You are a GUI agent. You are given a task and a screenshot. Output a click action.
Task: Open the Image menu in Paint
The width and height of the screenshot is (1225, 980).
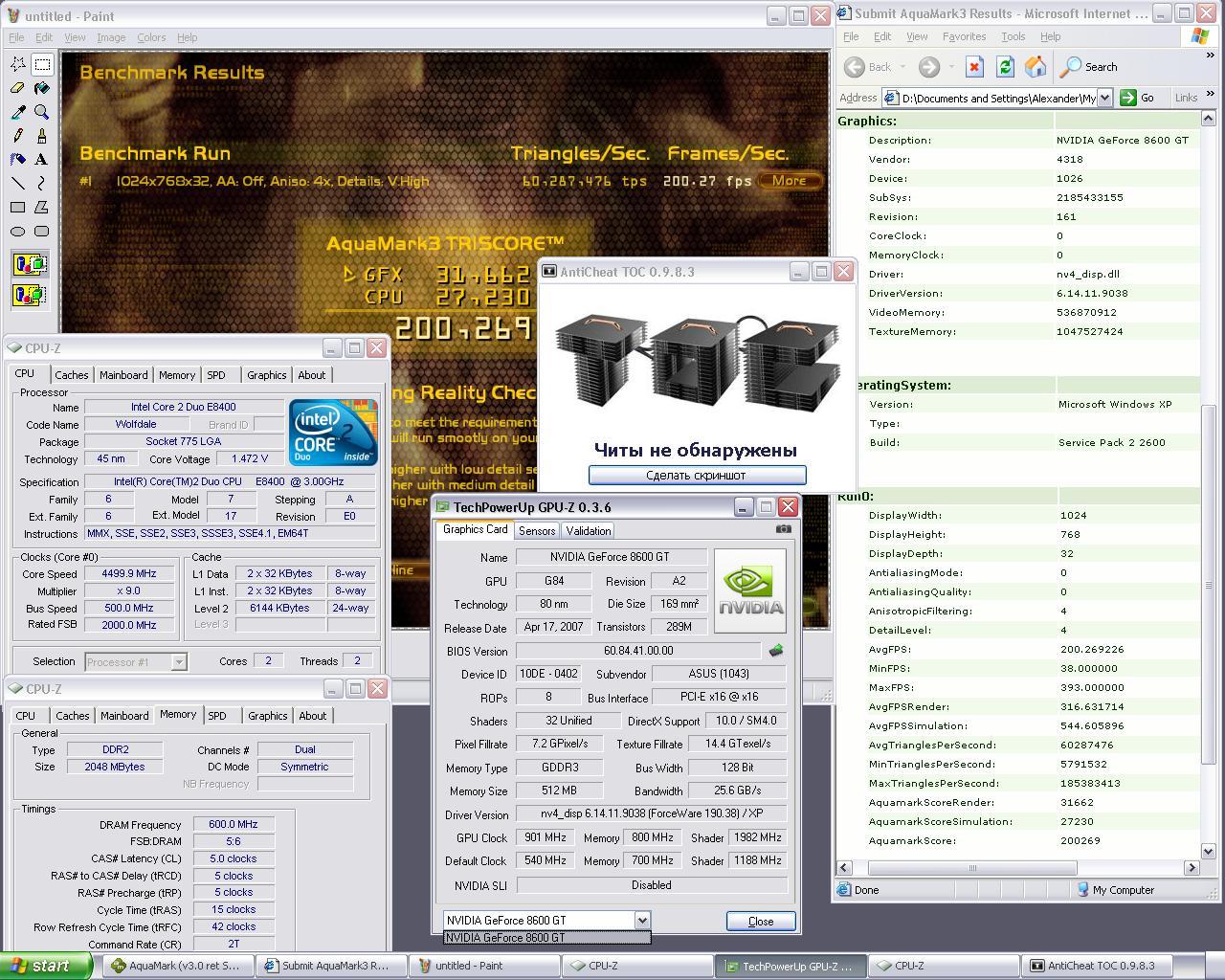pos(111,37)
